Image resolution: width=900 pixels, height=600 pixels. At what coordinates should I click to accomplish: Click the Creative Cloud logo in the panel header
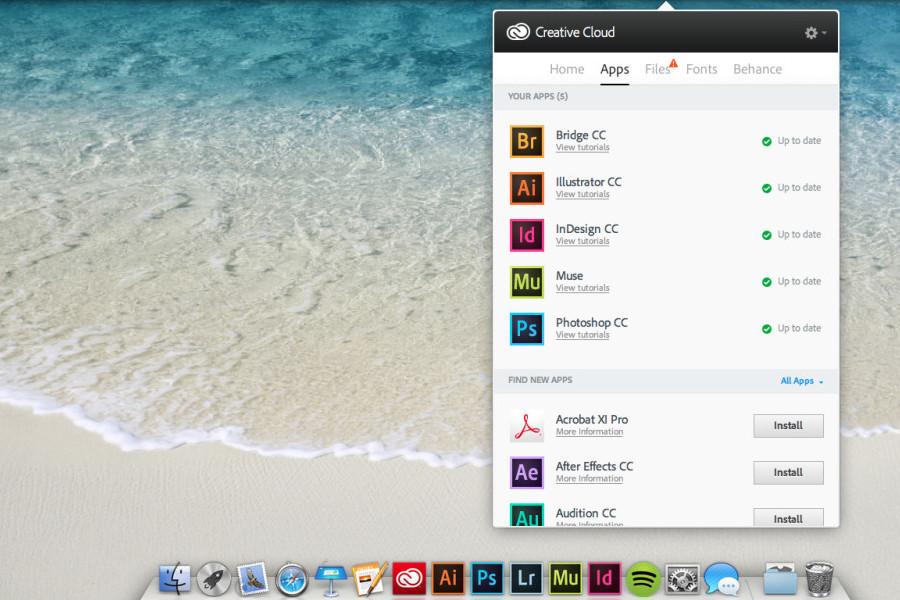[518, 32]
